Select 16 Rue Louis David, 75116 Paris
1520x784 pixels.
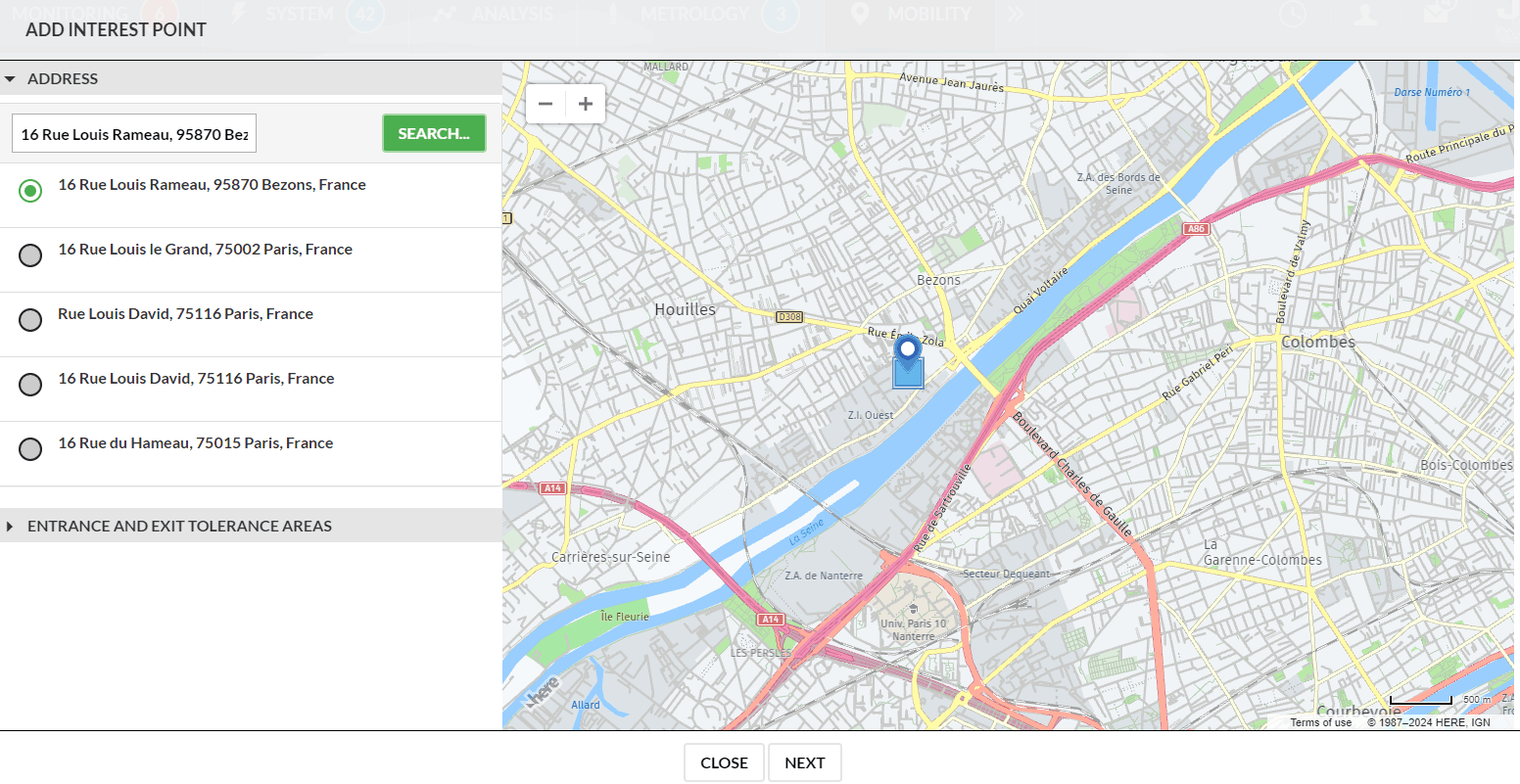coord(30,385)
